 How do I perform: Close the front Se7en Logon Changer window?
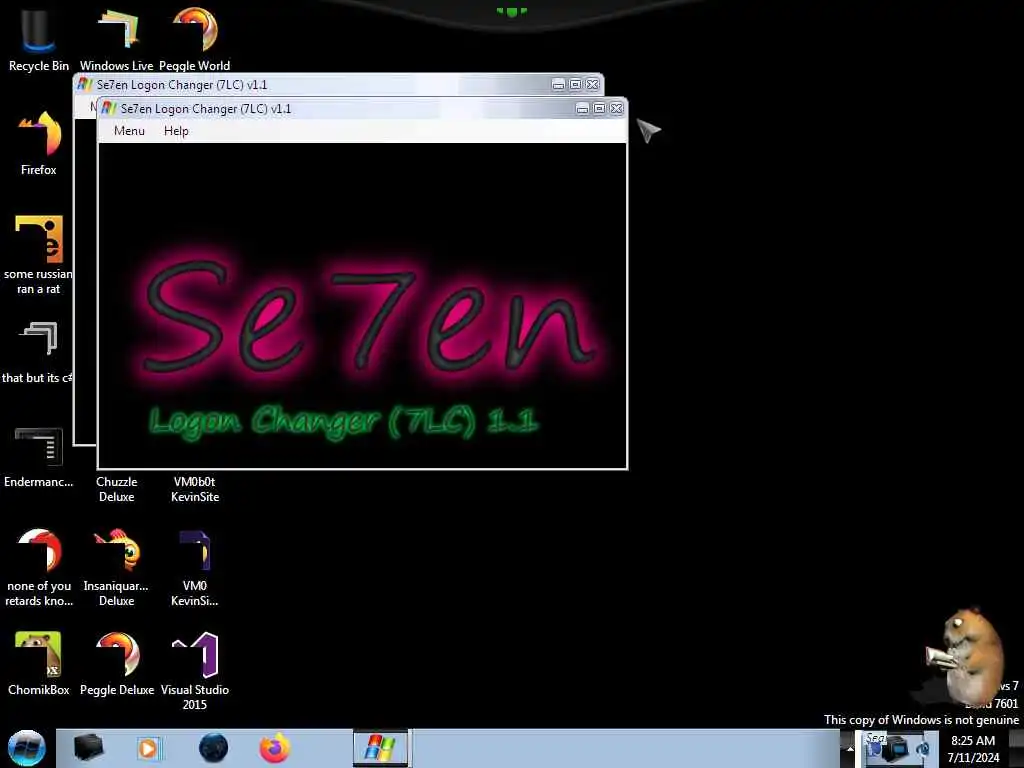point(616,108)
